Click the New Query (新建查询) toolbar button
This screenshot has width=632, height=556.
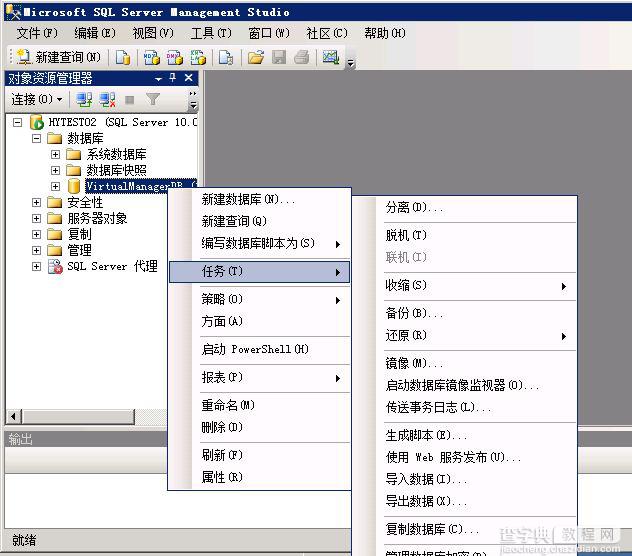tap(59, 57)
